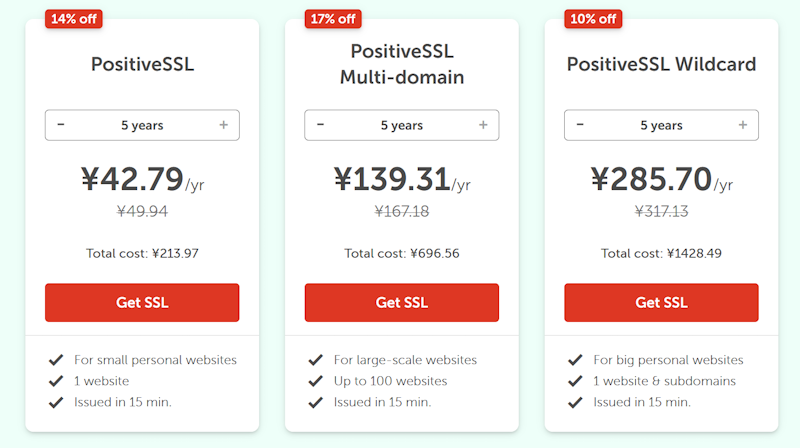Click checkmark beside 'For small personal websites'
This screenshot has height=448, width=800.
tap(56, 360)
